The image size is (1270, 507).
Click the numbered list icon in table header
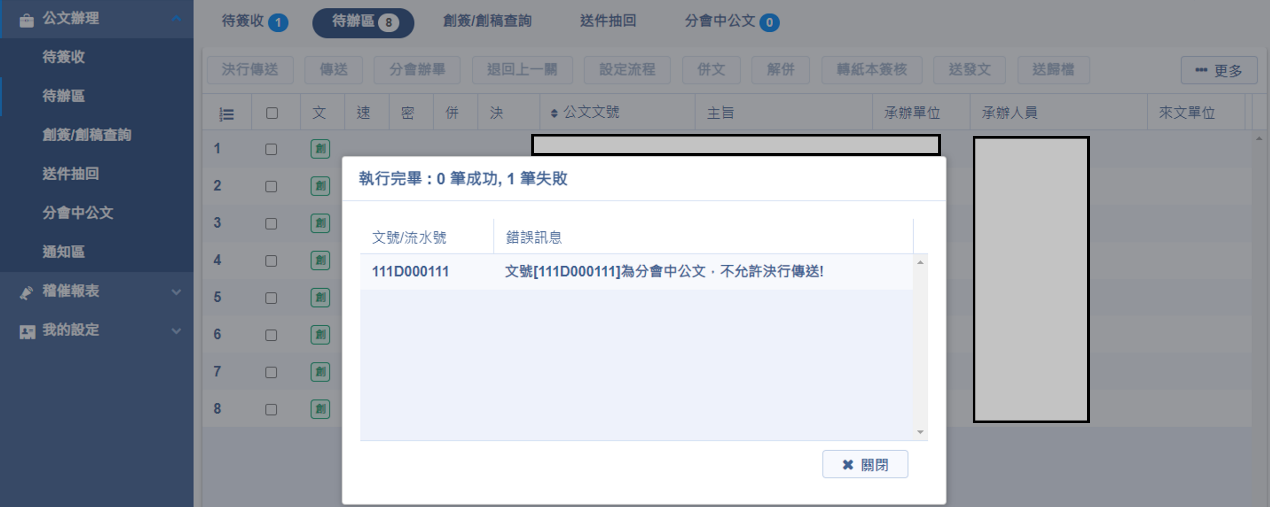tap(227, 114)
